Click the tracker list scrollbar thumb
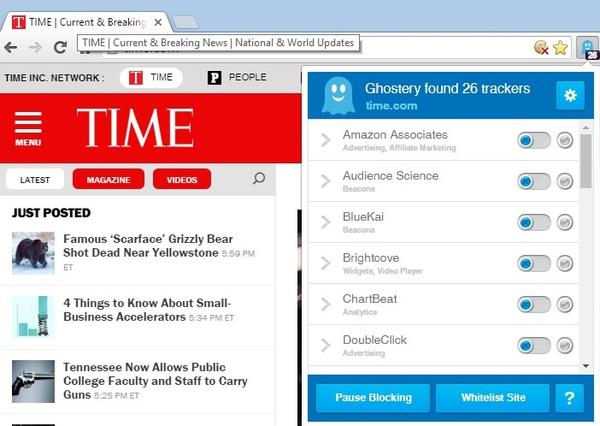This screenshot has height=426, width=600. click(x=586, y=161)
